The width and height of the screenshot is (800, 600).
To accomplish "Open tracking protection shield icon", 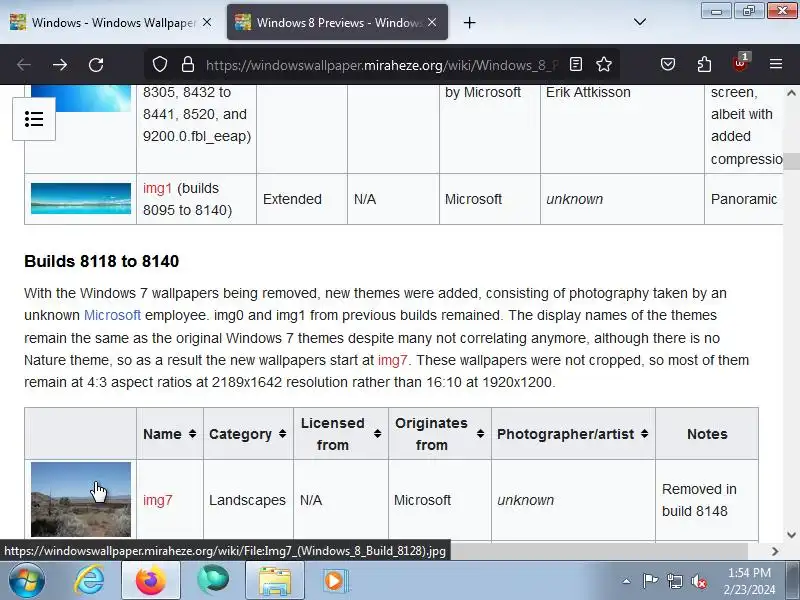I will (160, 65).
